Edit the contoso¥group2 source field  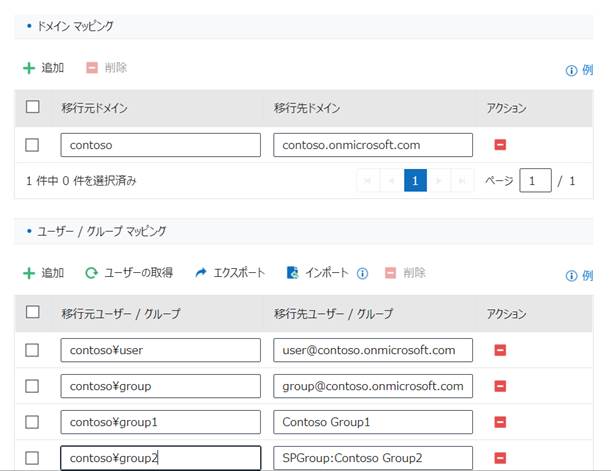tap(161, 458)
